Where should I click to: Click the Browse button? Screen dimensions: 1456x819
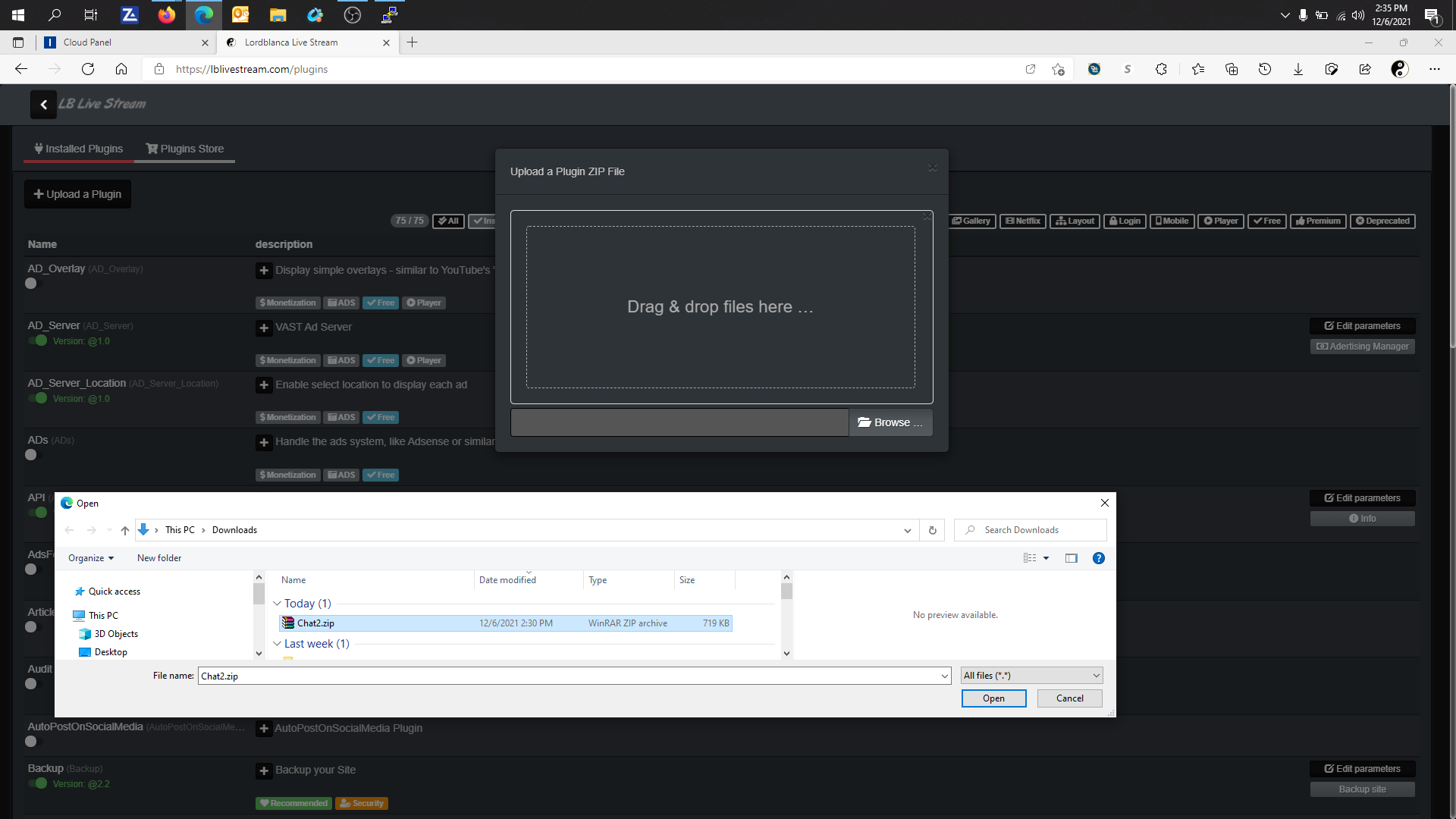[890, 422]
